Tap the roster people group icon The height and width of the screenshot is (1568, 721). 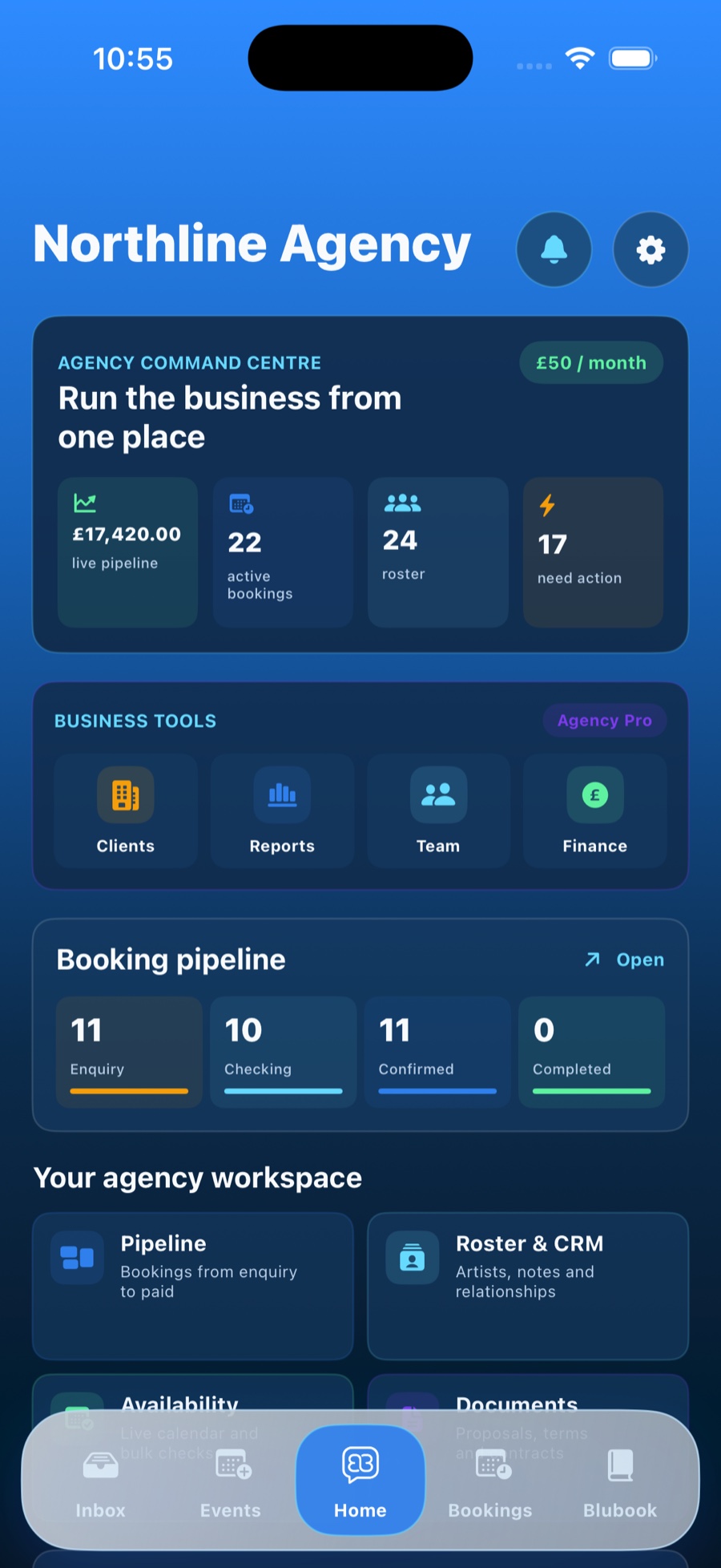pos(402,503)
